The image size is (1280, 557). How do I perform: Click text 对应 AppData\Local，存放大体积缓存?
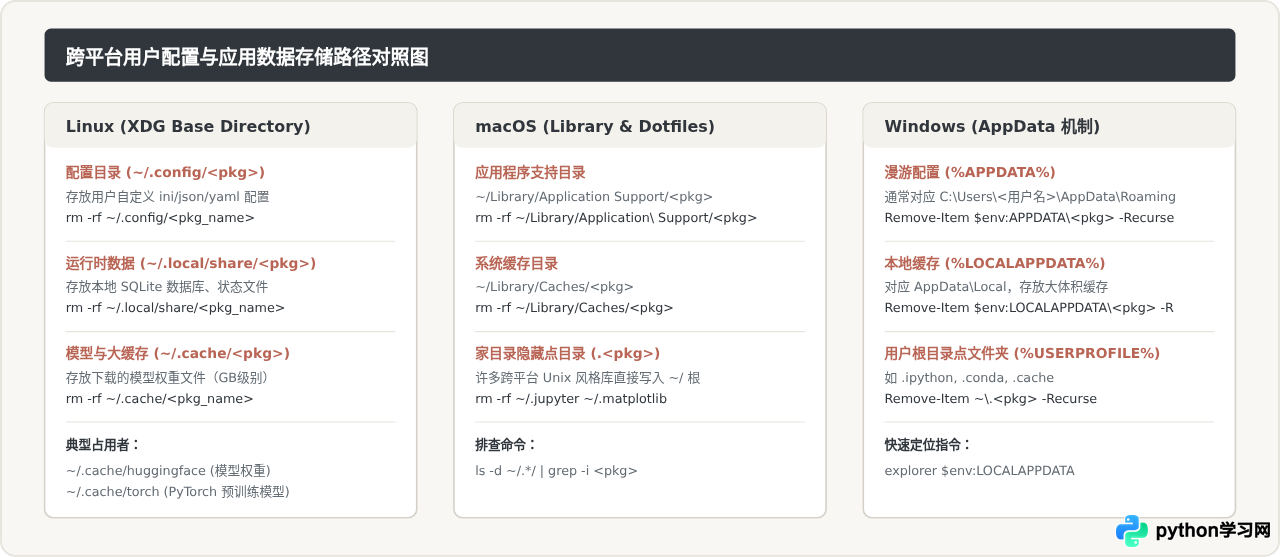coord(996,287)
